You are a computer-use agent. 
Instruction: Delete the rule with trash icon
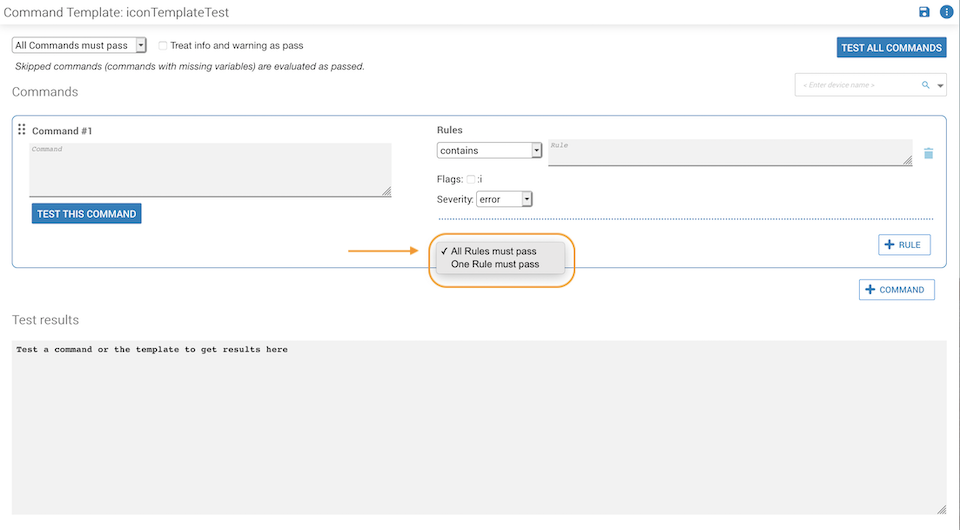(x=928, y=153)
